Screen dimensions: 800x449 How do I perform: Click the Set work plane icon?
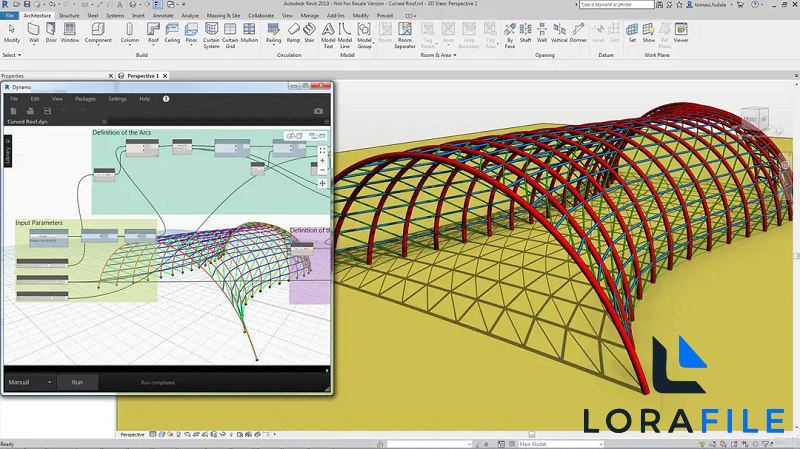[x=632, y=33]
